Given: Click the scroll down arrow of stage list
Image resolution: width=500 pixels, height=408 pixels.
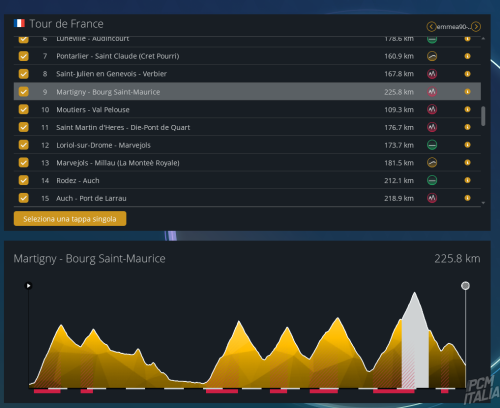Looking at the screenshot, I should 483,203.
